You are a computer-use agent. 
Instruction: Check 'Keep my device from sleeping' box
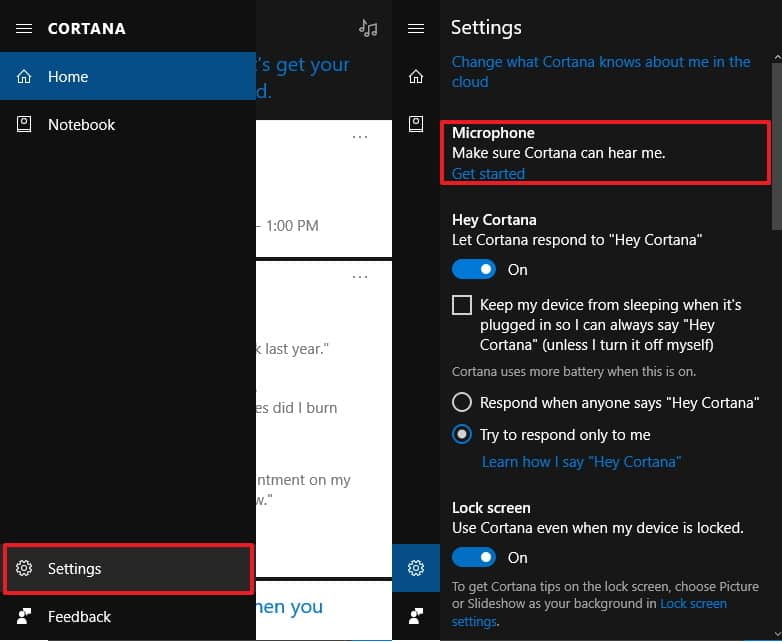pos(462,305)
